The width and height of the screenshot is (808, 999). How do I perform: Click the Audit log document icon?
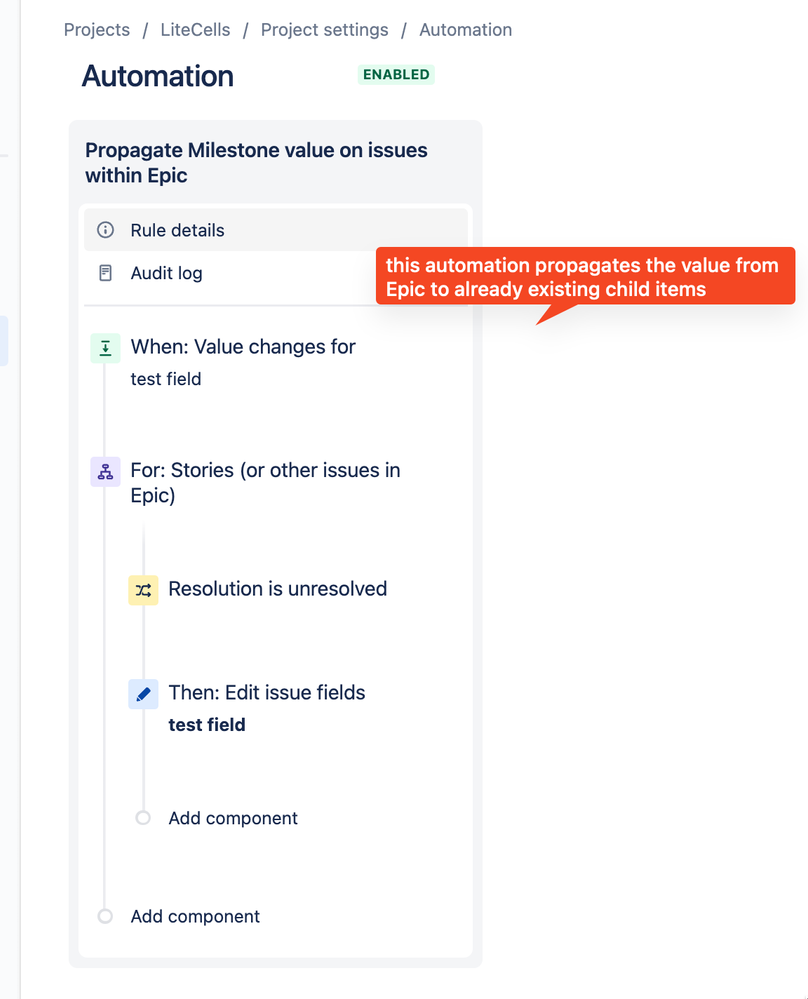point(105,273)
